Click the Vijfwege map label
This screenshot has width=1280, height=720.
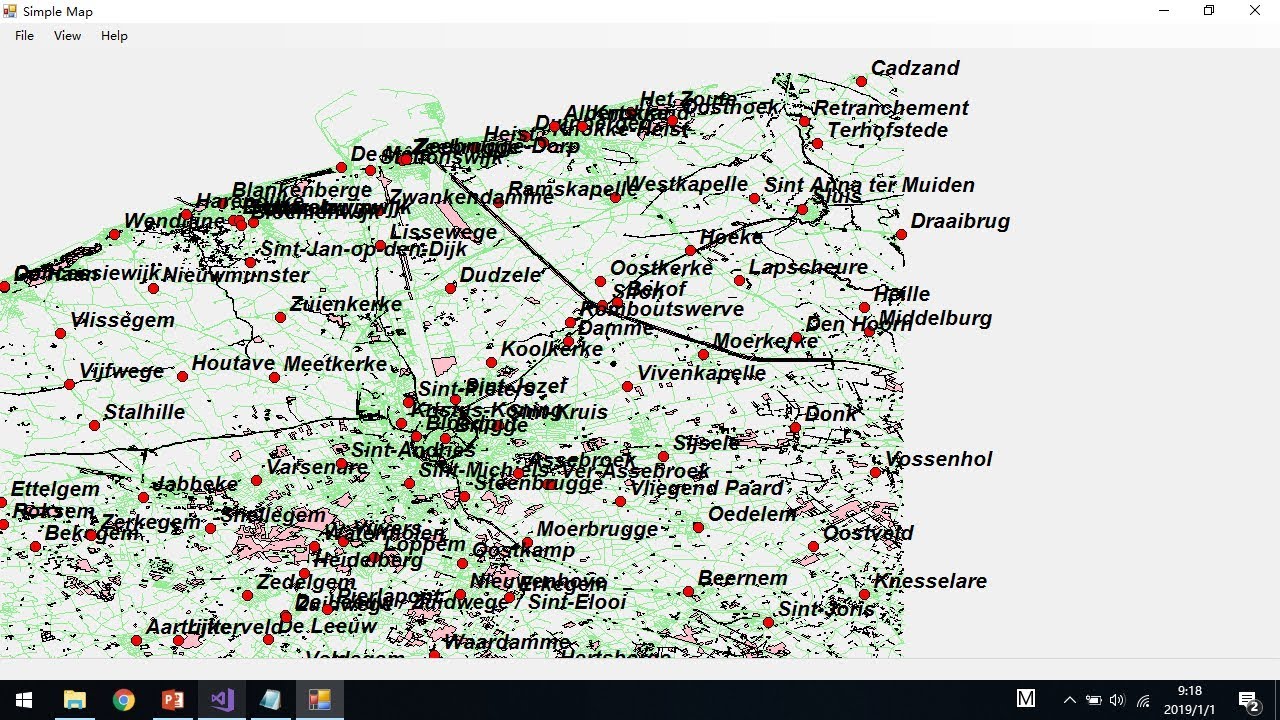pos(121,371)
